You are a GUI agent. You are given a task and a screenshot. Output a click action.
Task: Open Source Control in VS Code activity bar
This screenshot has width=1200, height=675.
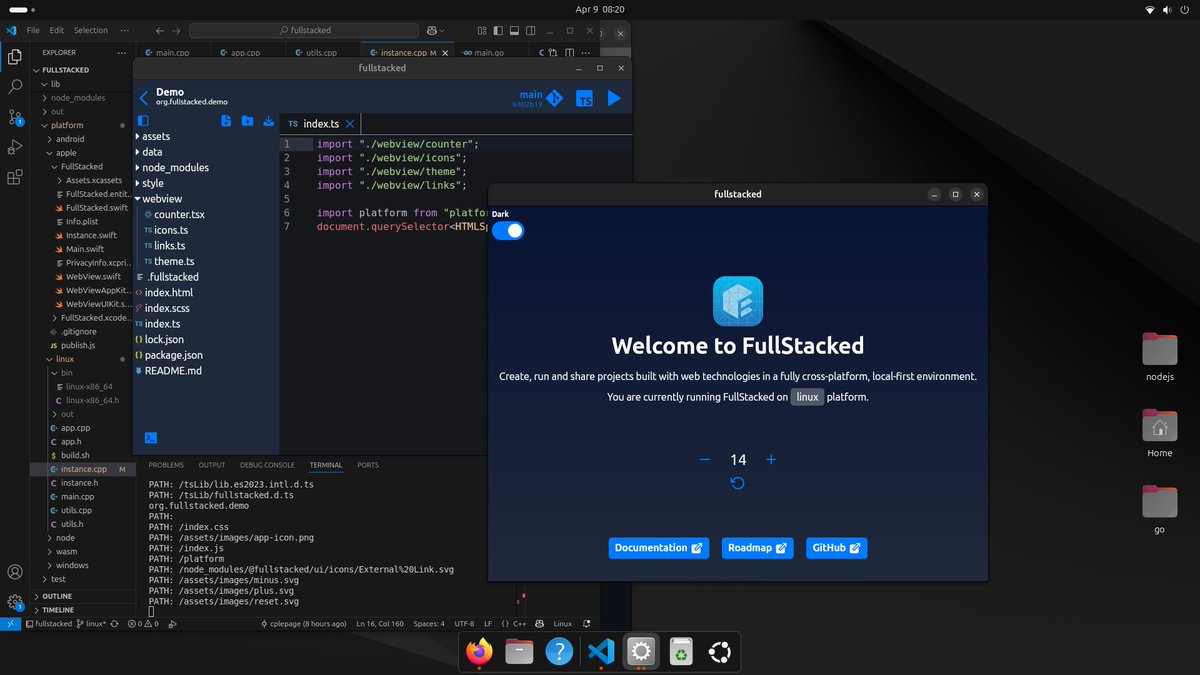[15, 117]
